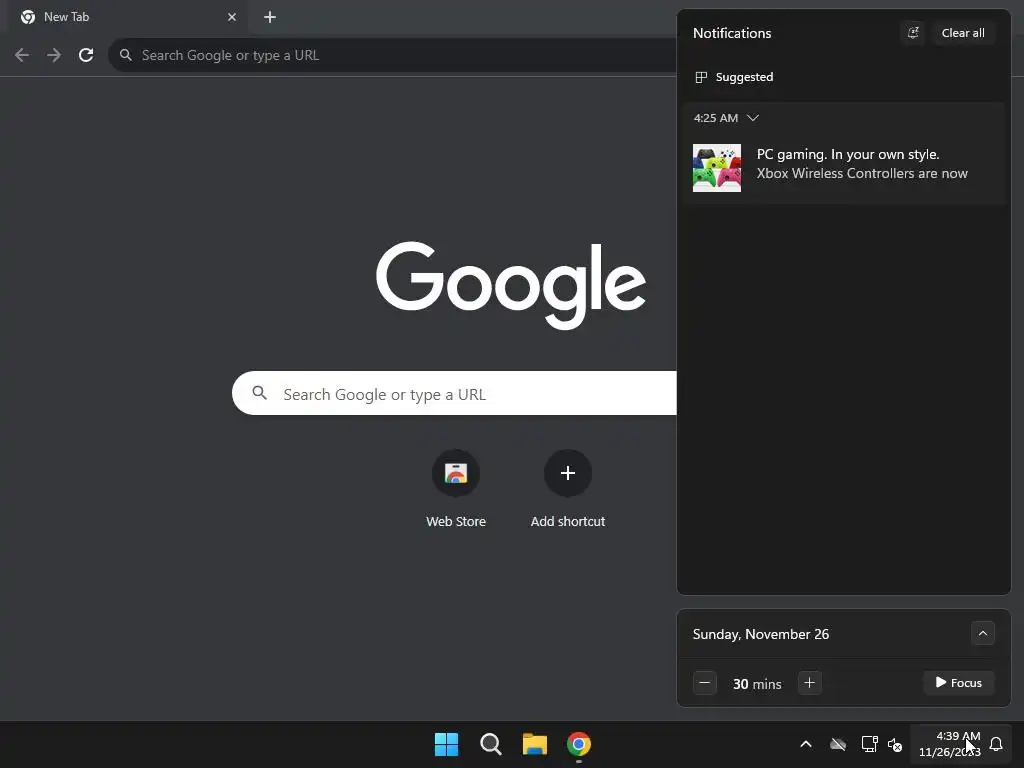1024x768 pixels.
Task: Open taskbar Search
Action: pyautogui.click(x=490, y=744)
